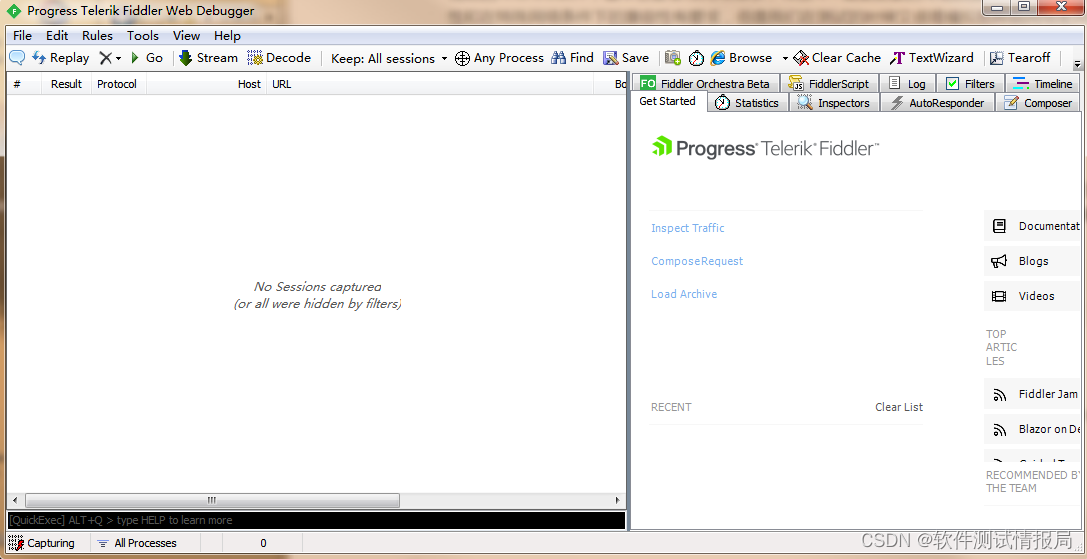Click All Processes filter in status bar
This screenshot has width=1087, height=559.
point(138,543)
